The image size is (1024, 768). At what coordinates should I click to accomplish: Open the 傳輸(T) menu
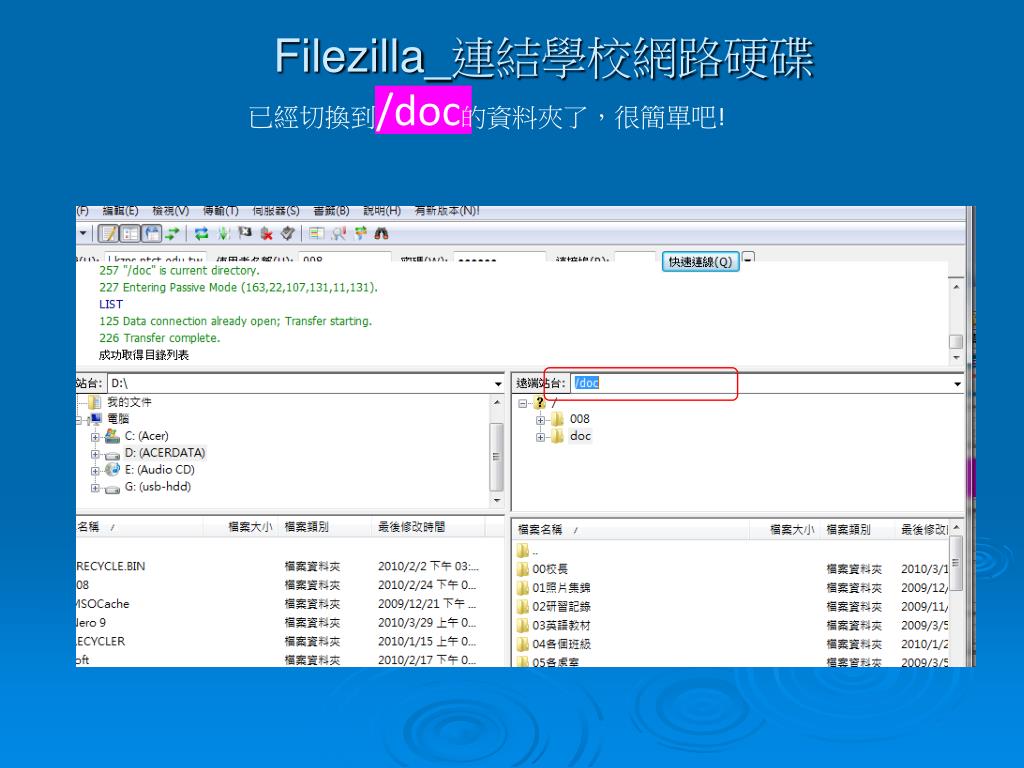coord(221,211)
